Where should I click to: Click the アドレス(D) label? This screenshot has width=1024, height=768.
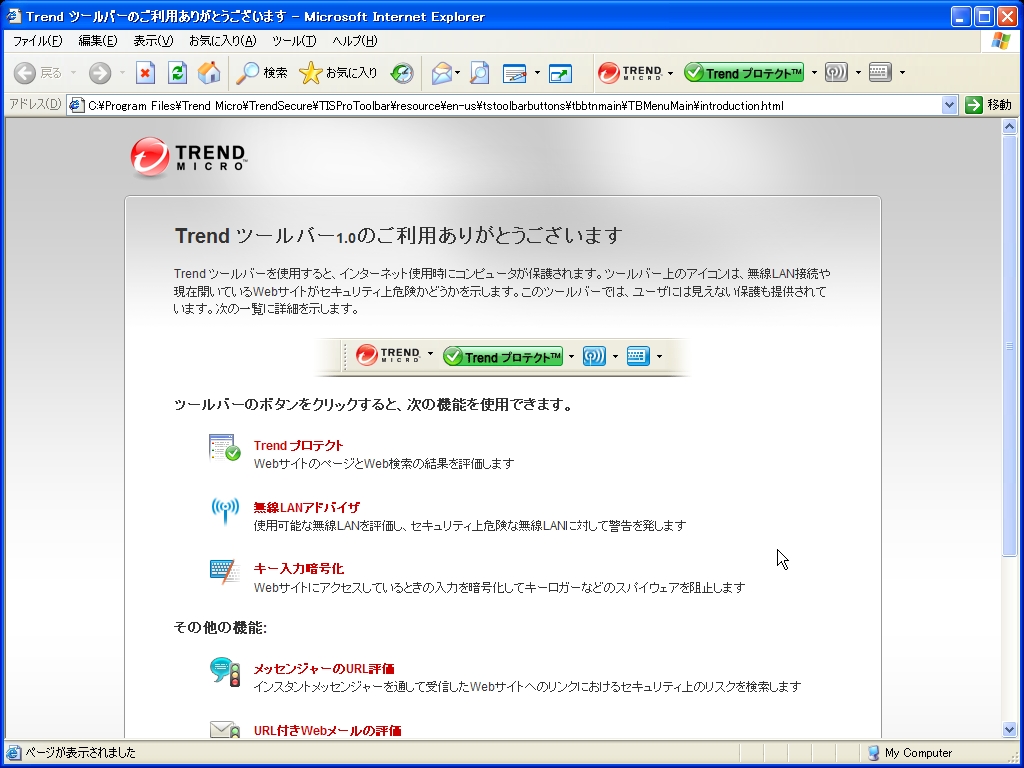[x=35, y=104]
